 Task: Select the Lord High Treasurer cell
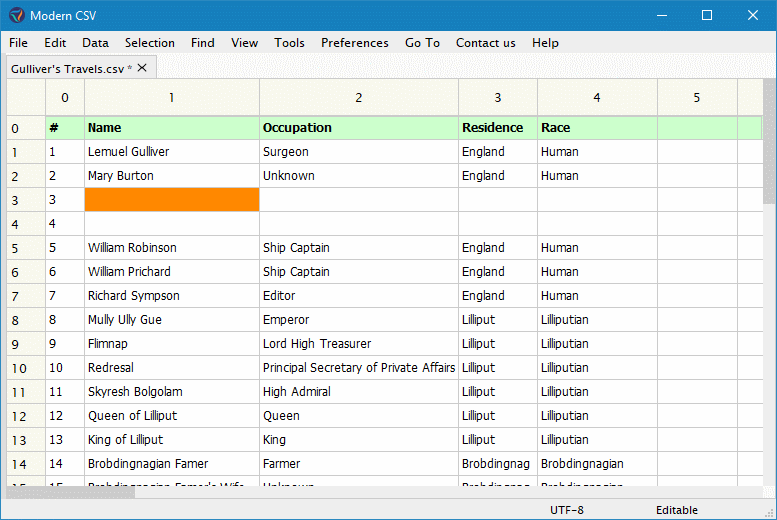click(x=359, y=344)
